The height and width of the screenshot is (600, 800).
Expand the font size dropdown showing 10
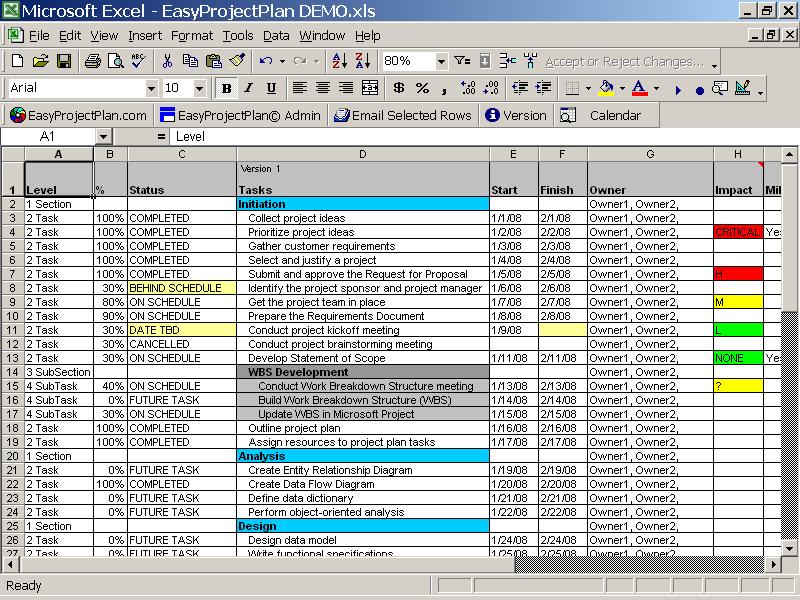200,88
